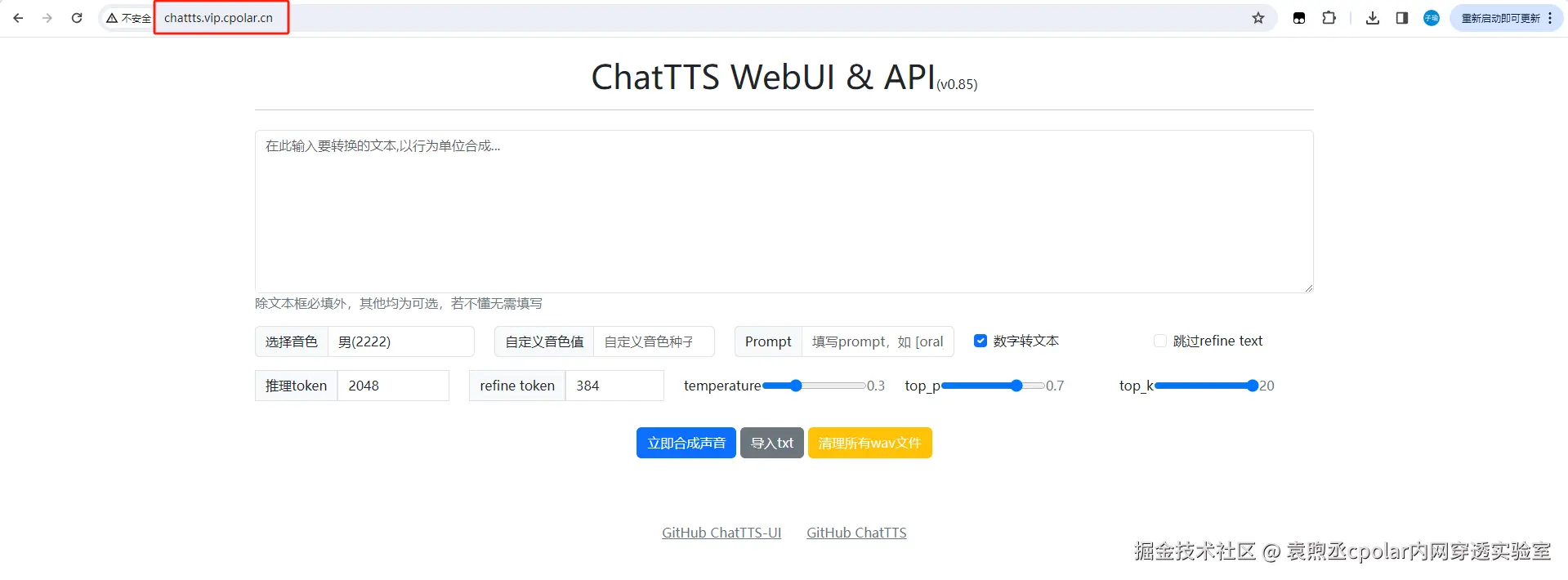
Task: Click the Prompt input field
Action: pyautogui.click(x=878, y=341)
